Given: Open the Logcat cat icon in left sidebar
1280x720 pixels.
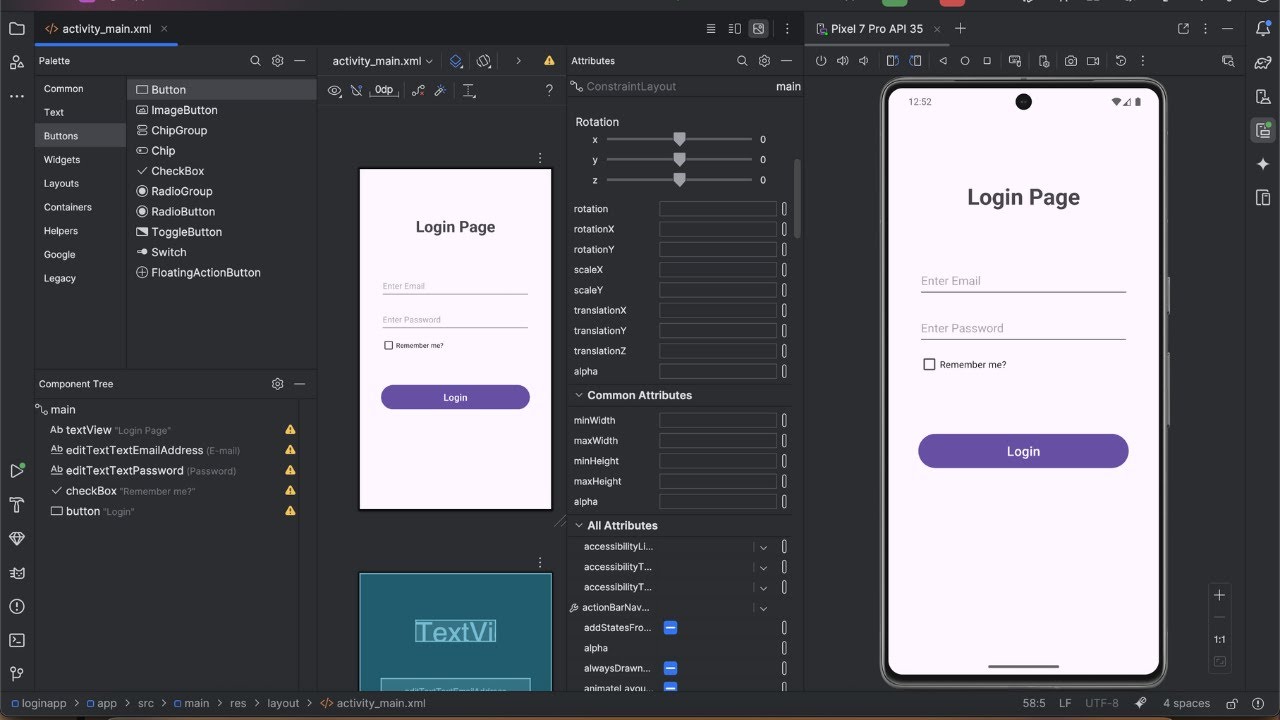Looking at the screenshot, I should click(16, 572).
